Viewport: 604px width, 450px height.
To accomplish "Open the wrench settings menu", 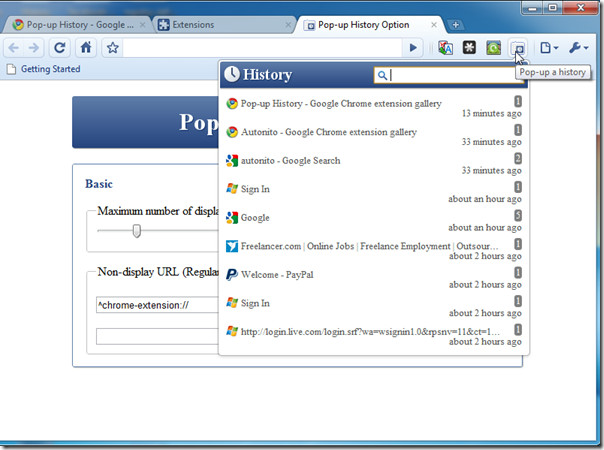I will [x=579, y=48].
